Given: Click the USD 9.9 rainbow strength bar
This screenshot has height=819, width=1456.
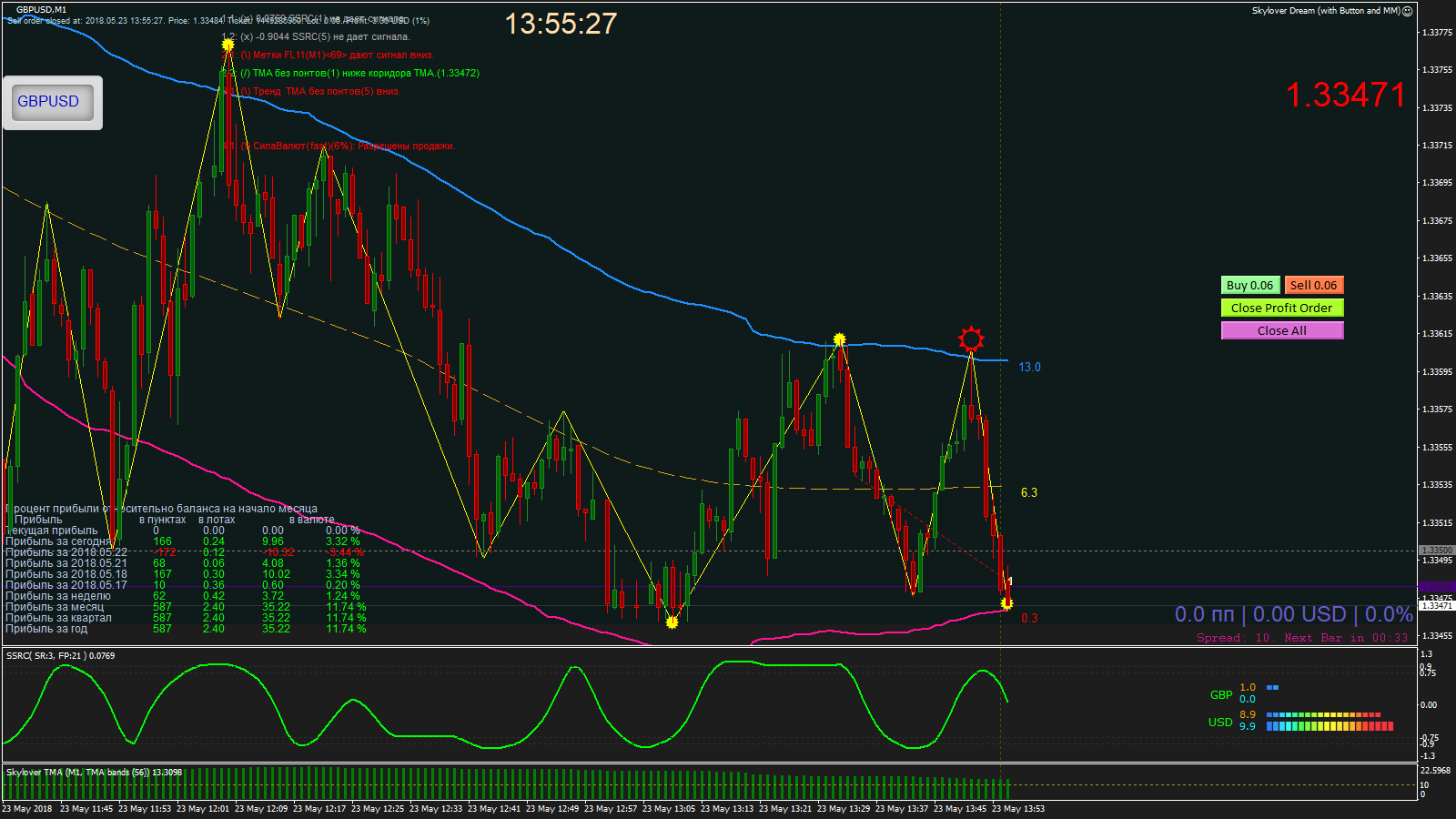Looking at the screenshot, I should (x=1330, y=726).
